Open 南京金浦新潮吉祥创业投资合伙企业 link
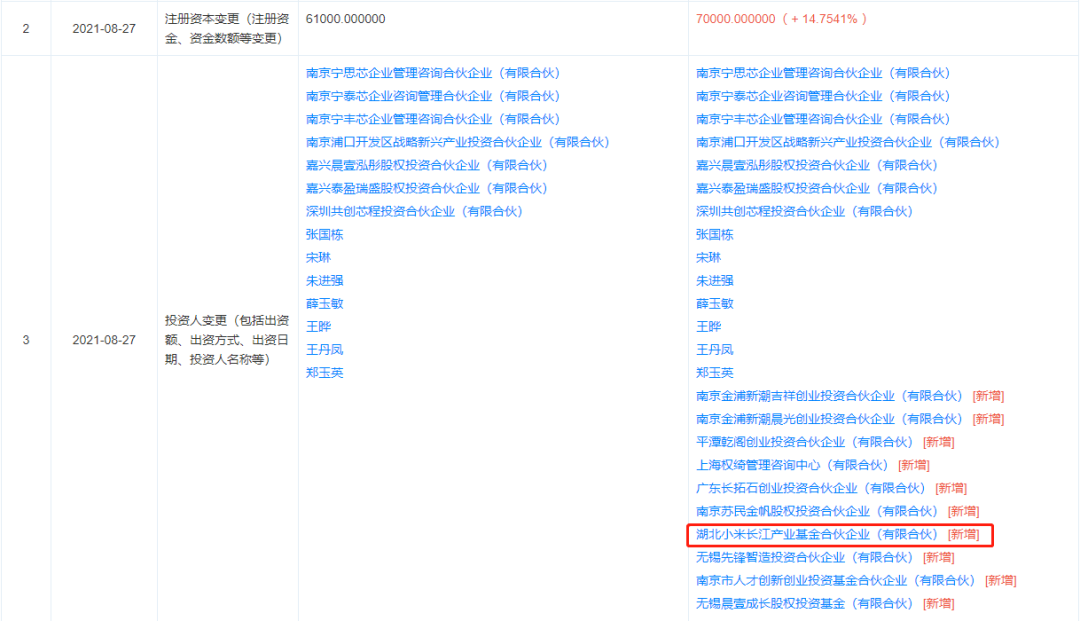Screen dimensions: 1080x621 click(x=829, y=396)
